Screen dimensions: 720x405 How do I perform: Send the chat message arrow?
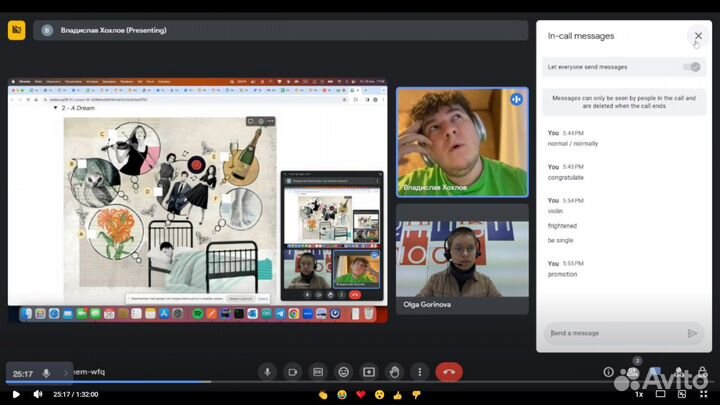click(692, 333)
